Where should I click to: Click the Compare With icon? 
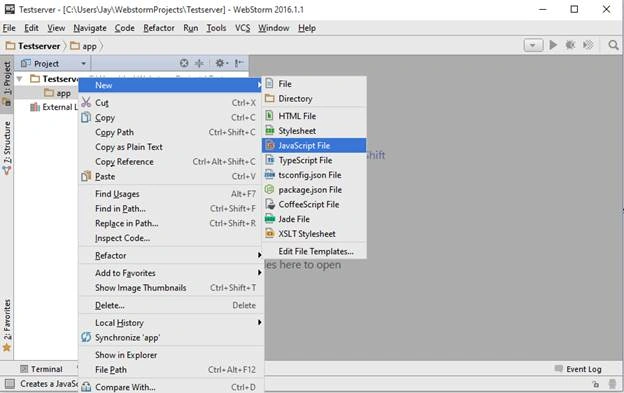[x=86, y=387]
